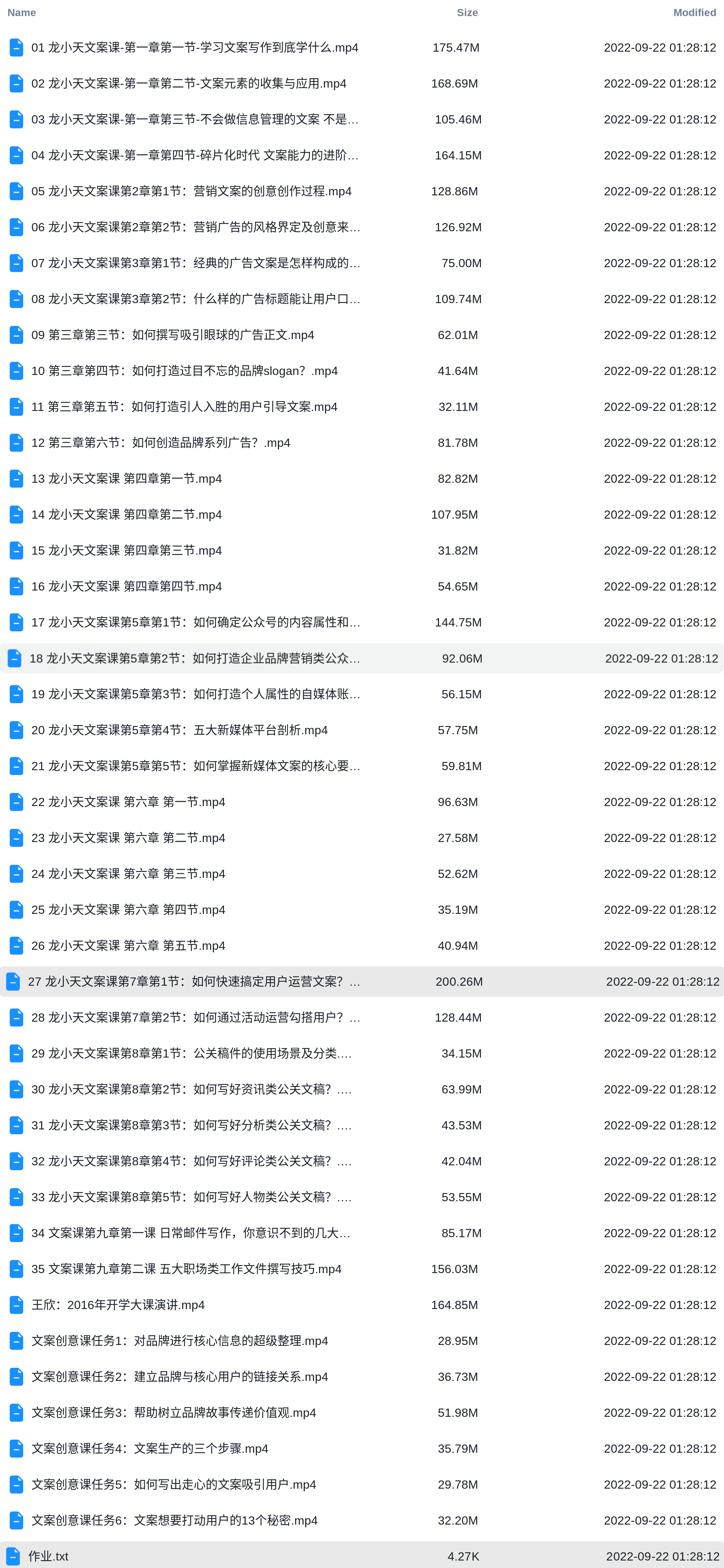Click the 4.27K size of 作业.txt
This screenshot has width=724, height=1568.
[463, 1556]
